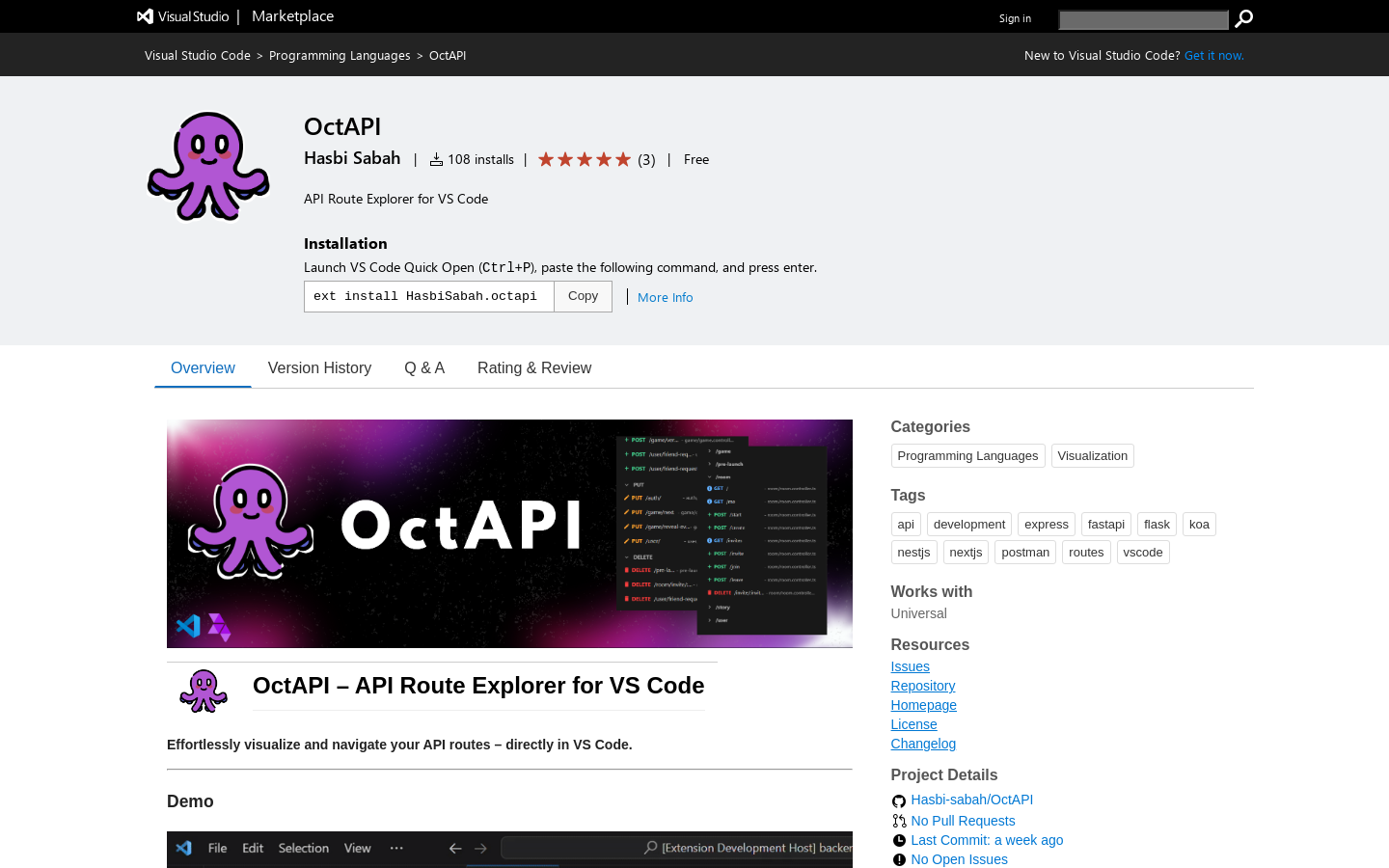Click the api tag
The width and height of the screenshot is (1389, 868).
tap(906, 524)
